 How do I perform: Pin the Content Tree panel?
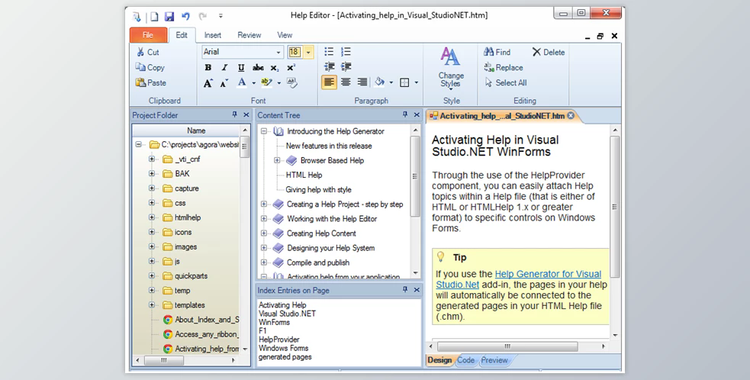405,115
